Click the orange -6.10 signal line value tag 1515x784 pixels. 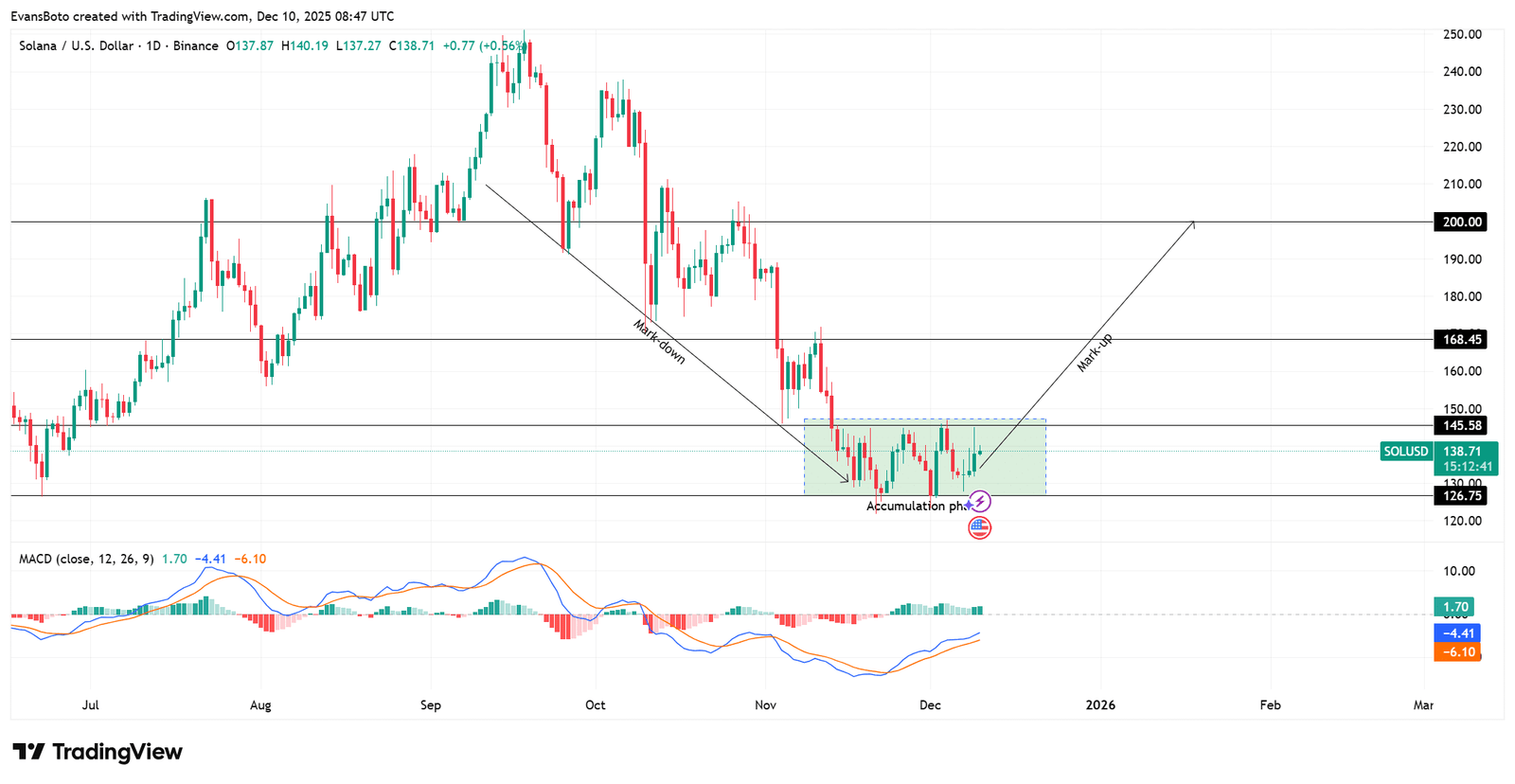[1456, 651]
